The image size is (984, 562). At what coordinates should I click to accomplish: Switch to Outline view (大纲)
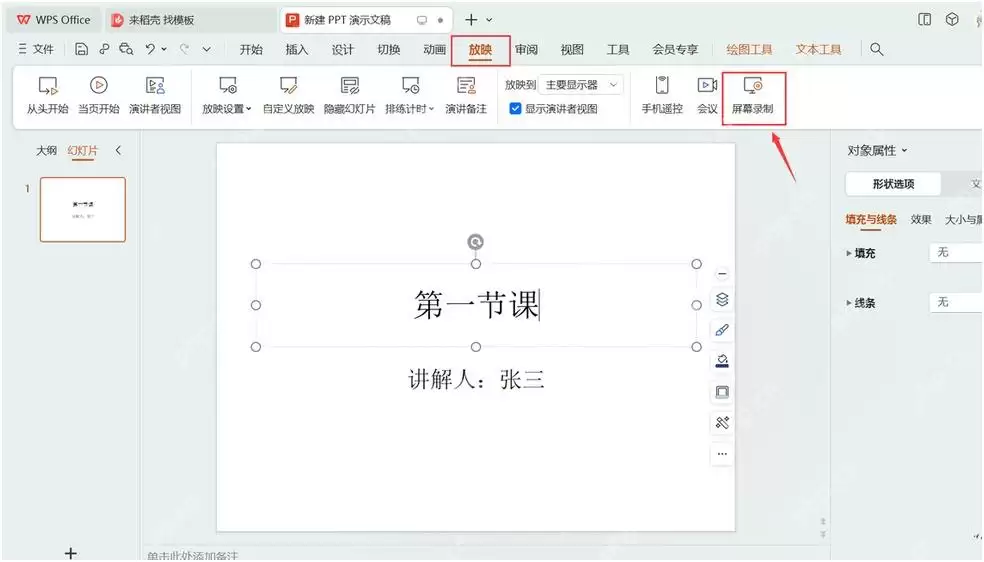(46, 151)
